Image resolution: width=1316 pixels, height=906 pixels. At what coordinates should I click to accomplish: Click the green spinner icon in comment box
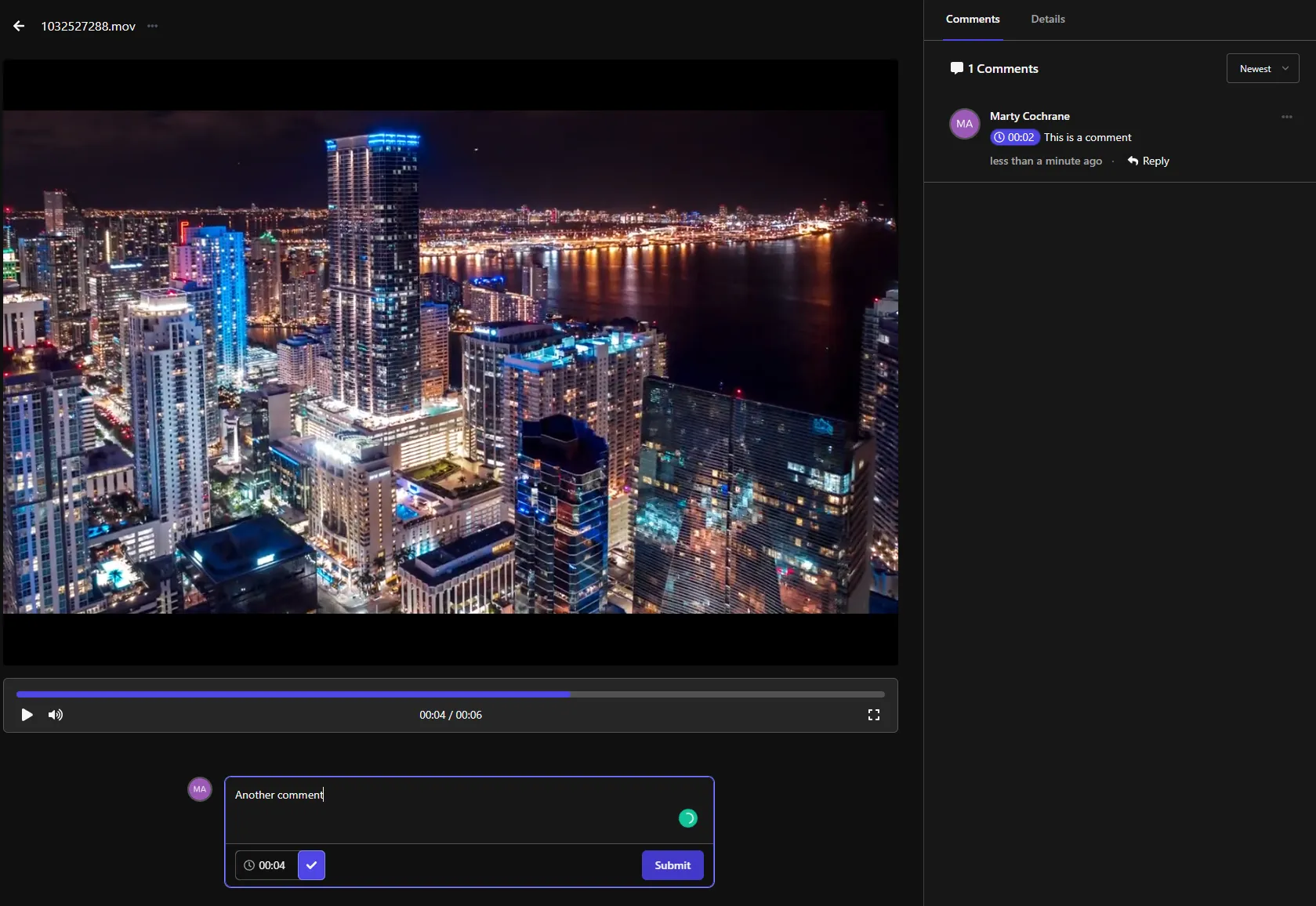(687, 818)
